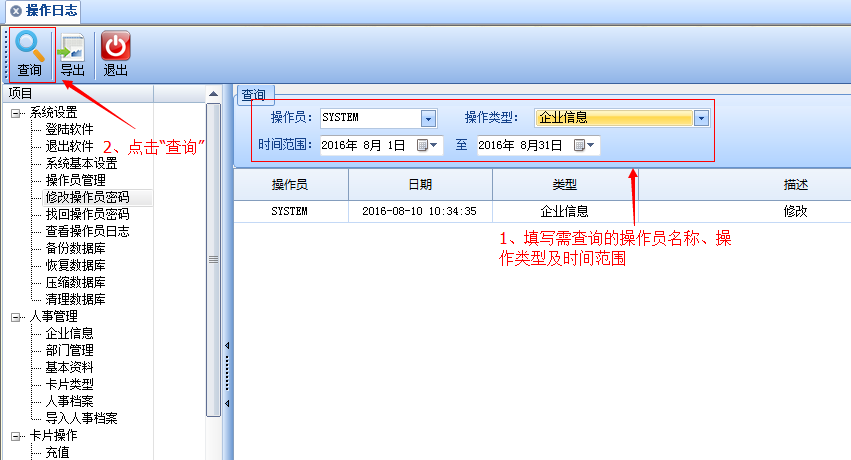Click the red 退出 power icon
The height and width of the screenshot is (460, 851).
(116, 46)
